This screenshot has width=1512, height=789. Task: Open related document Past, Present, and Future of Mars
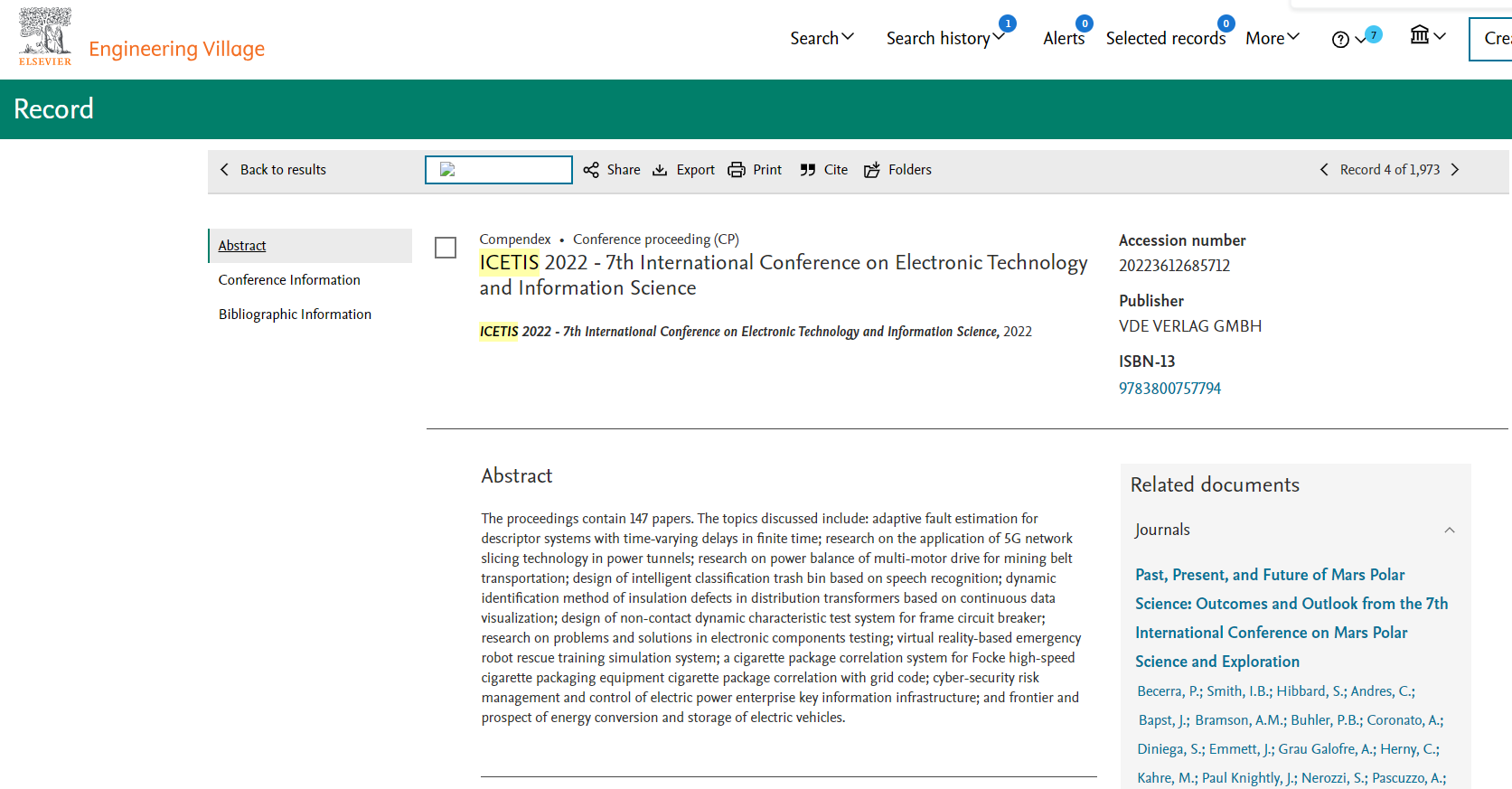pos(1291,618)
